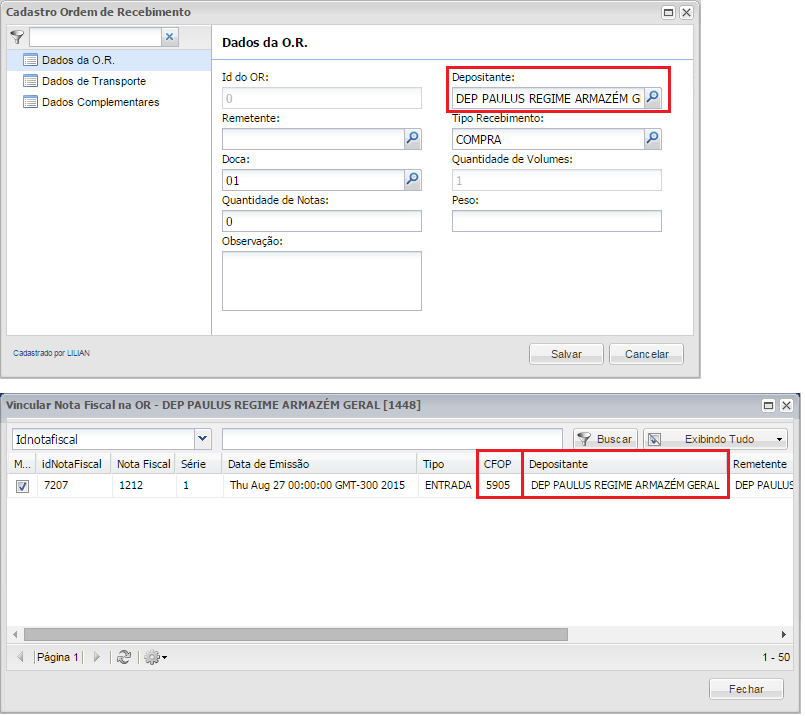Click the CFOP cell 5905
The width and height of the screenshot is (805, 716).
pyautogui.click(x=498, y=485)
